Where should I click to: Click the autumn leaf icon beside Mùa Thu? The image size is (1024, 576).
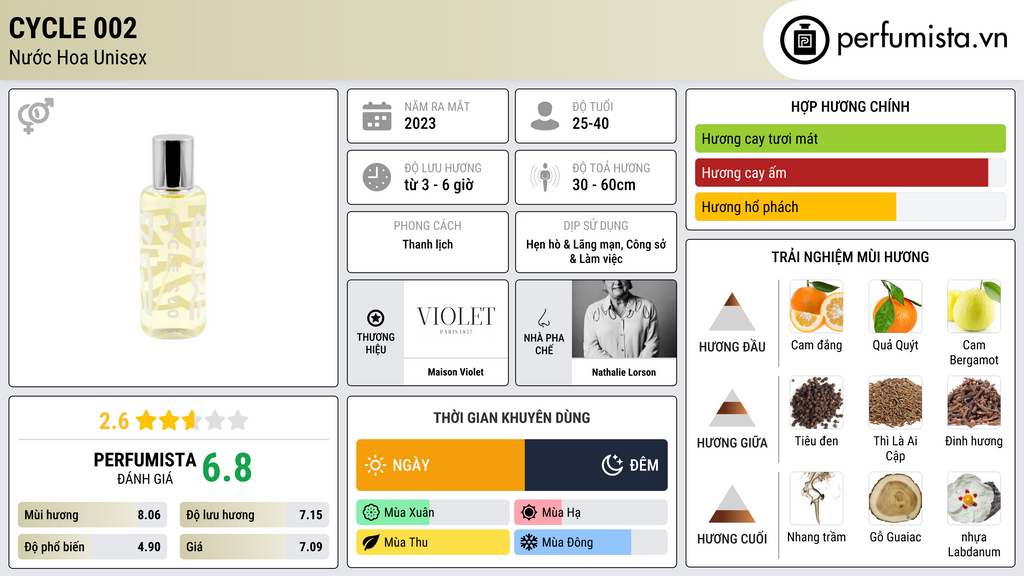(x=371, y=542)
